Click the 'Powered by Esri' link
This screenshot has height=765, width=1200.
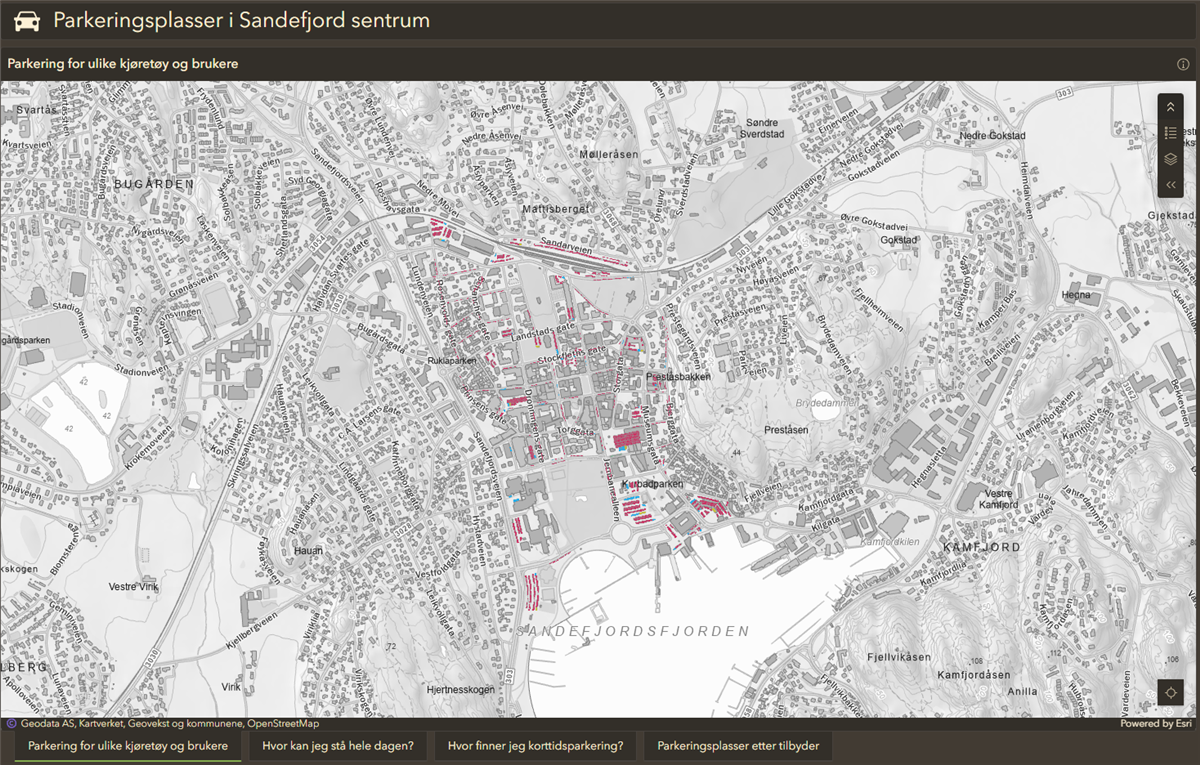(x=1157, y=724)
